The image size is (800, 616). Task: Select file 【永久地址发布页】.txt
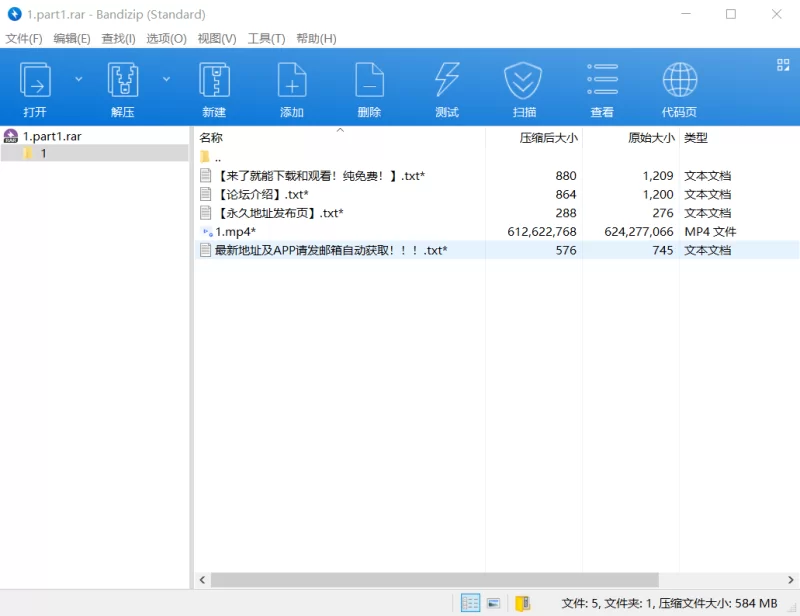(281, 213)
